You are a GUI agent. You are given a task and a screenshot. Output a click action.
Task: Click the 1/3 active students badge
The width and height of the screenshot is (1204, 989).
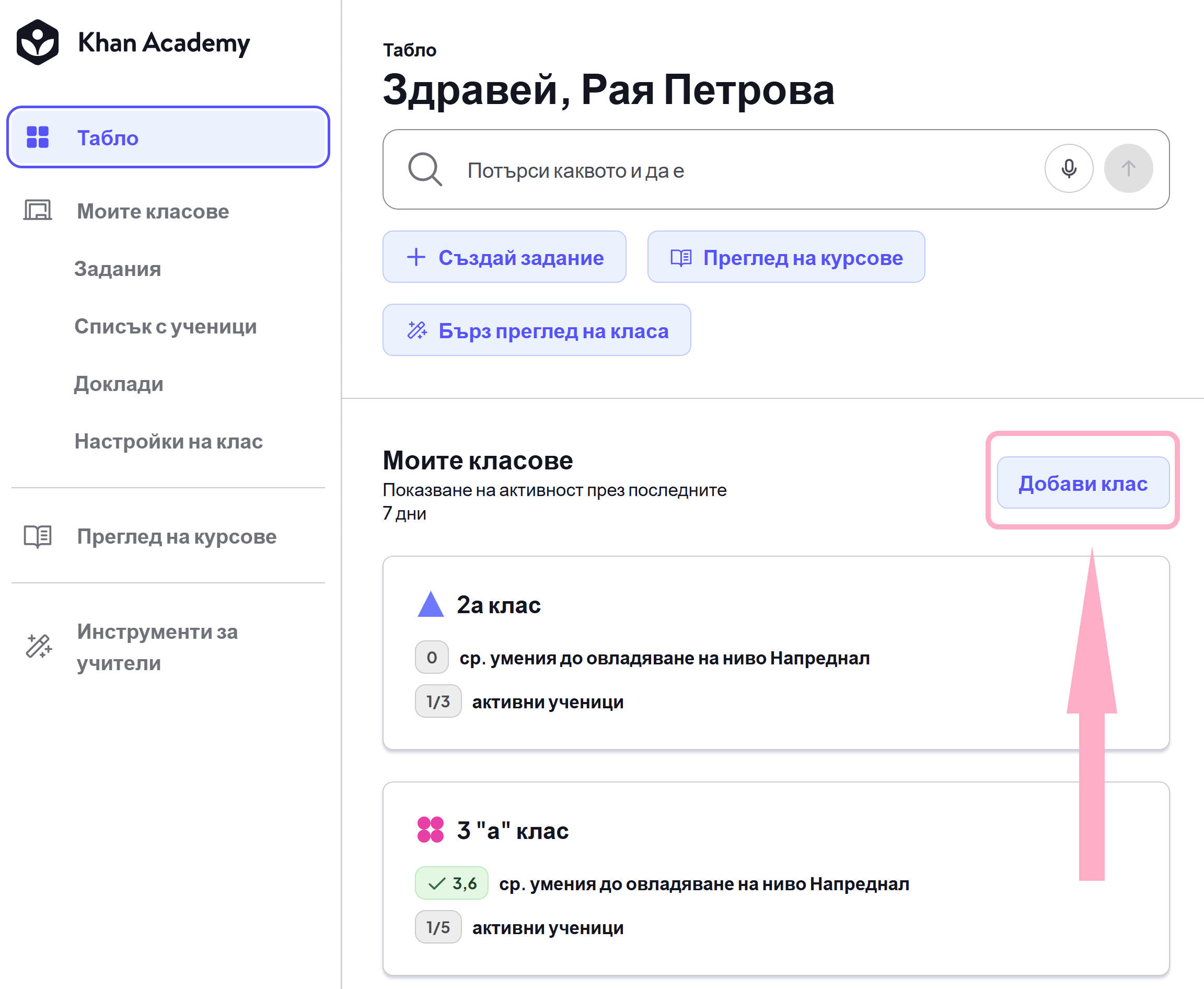click(x=438, y=701)
